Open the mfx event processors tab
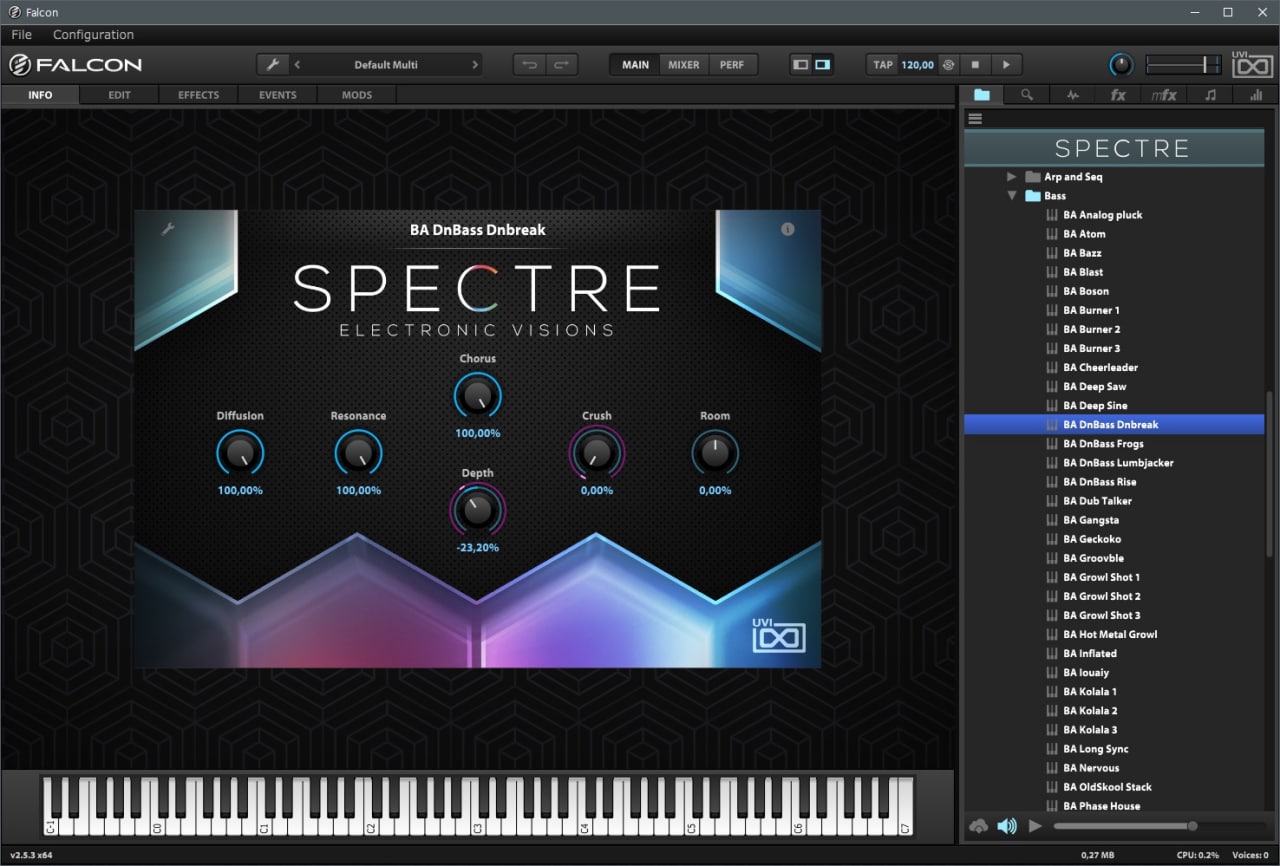The height and width of the screenshot is (866, 1280). pyautogui.click(x=1164, y=95)
